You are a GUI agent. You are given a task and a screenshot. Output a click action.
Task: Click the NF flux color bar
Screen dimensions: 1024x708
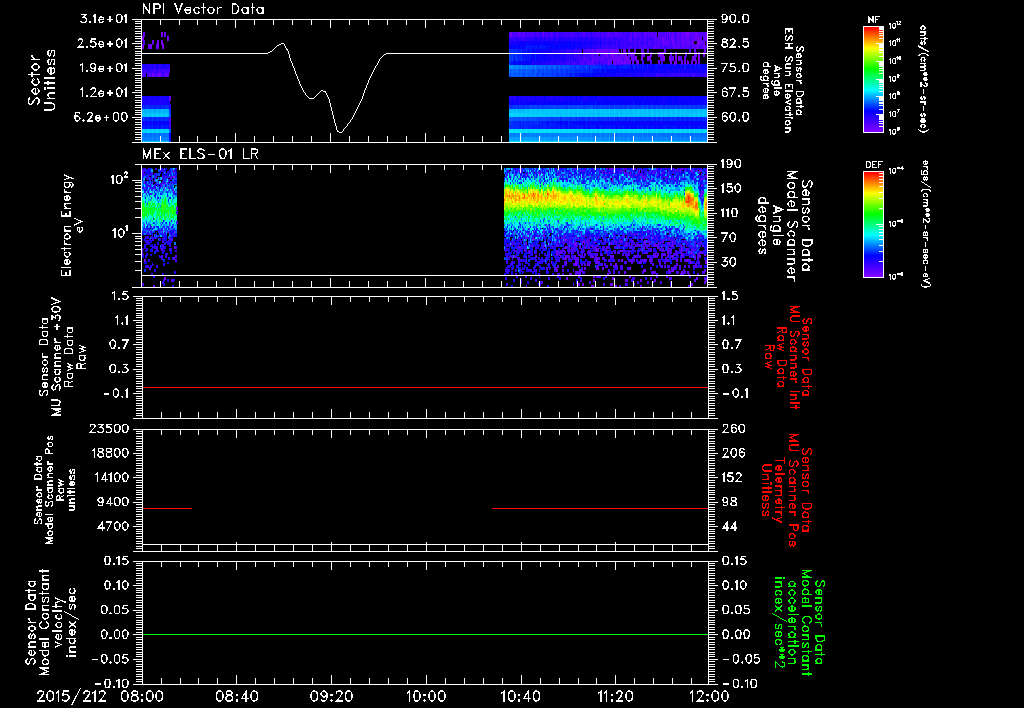click(874, 79)
